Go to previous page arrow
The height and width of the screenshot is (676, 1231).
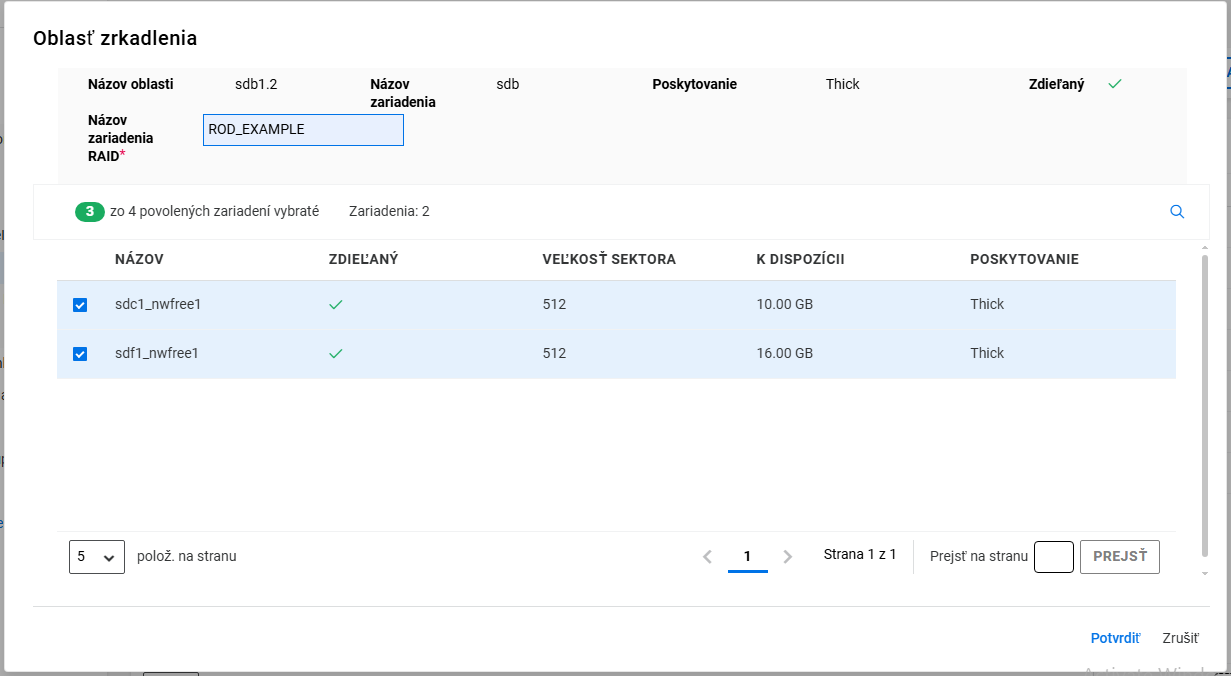click(x=707, y=557)
